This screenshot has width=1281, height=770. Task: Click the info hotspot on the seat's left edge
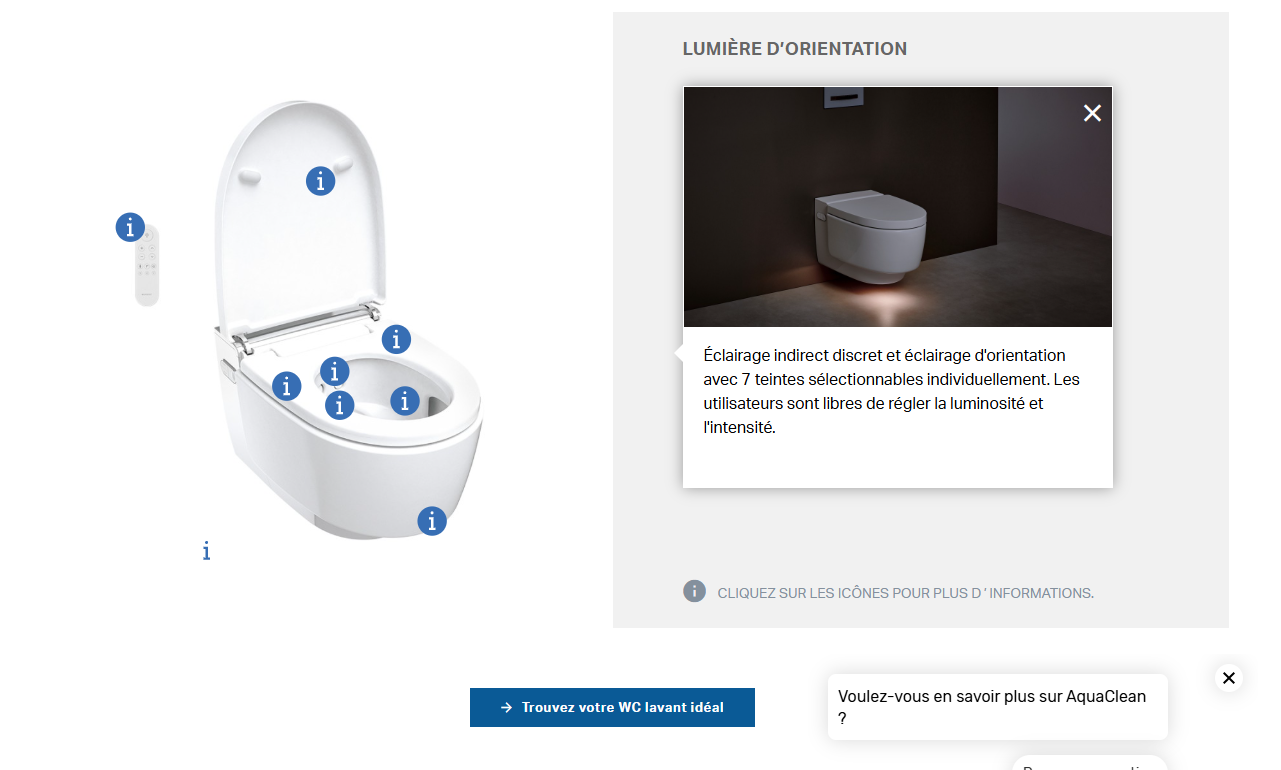point(287,385)
